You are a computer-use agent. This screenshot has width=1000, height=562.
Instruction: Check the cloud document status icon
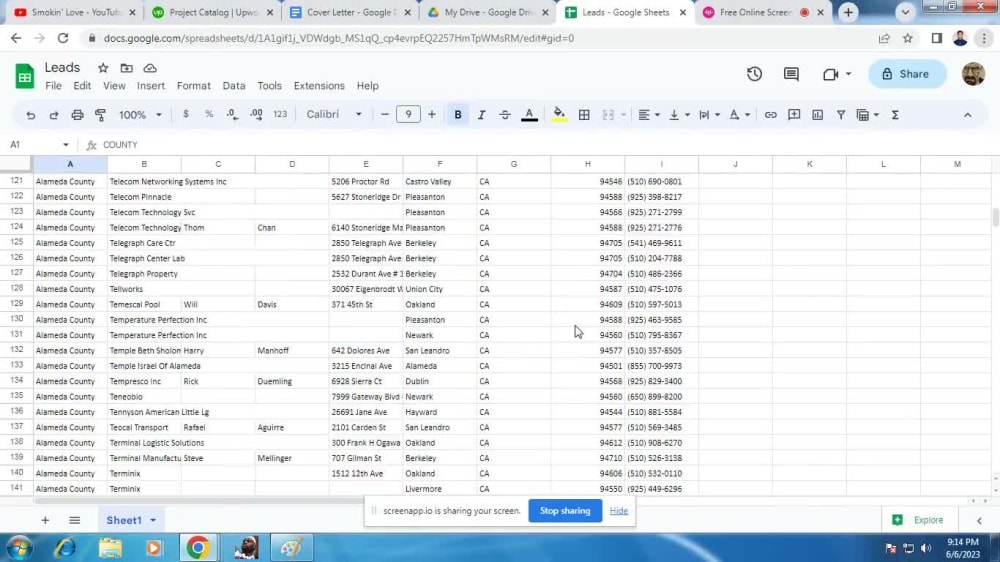[x=150, y=68]
